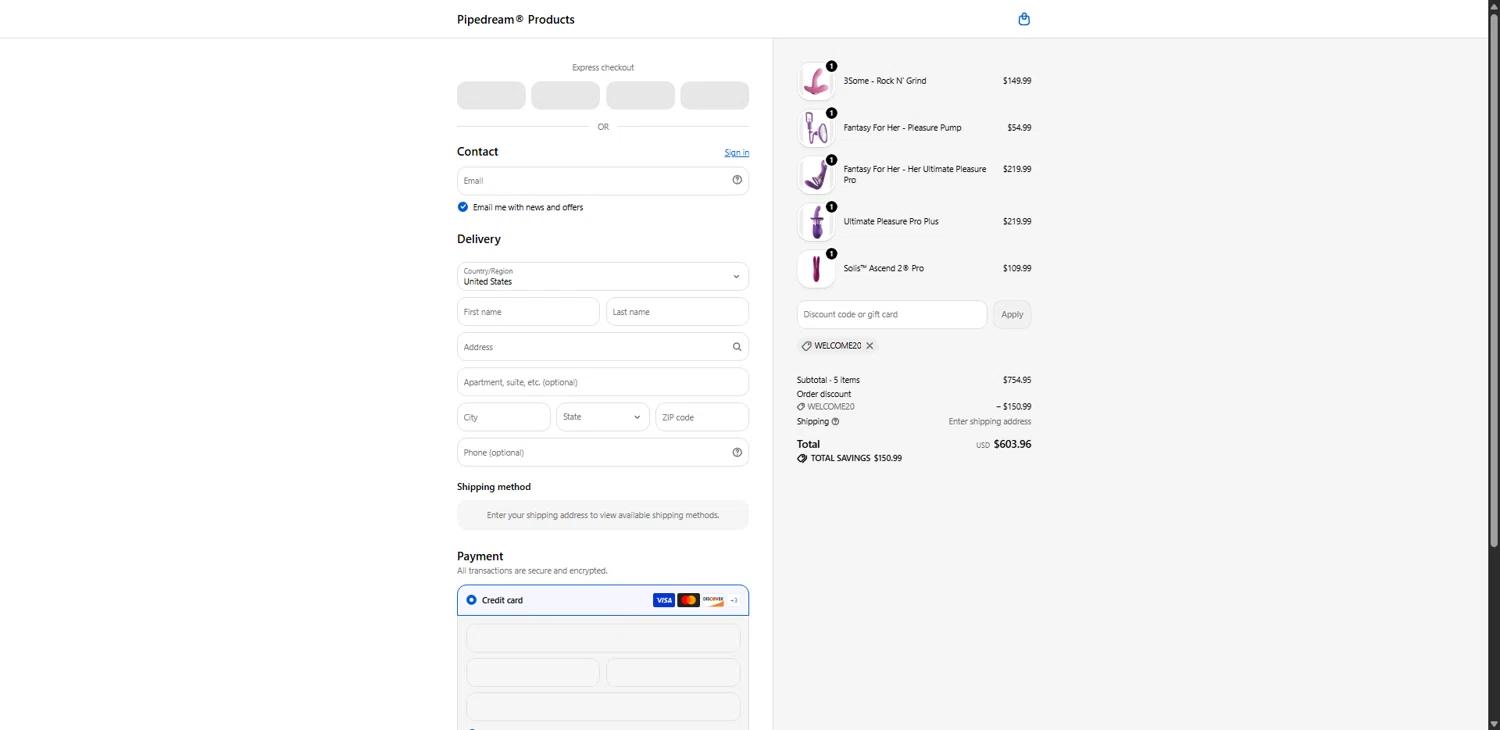Click the $109.99 price
Viewport: 1500px width, 730px height.
[x=1017, y=269]
